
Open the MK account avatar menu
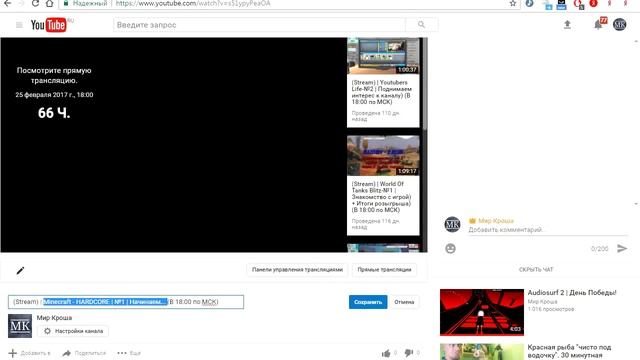pyautogui.click(x=619, y=24)
